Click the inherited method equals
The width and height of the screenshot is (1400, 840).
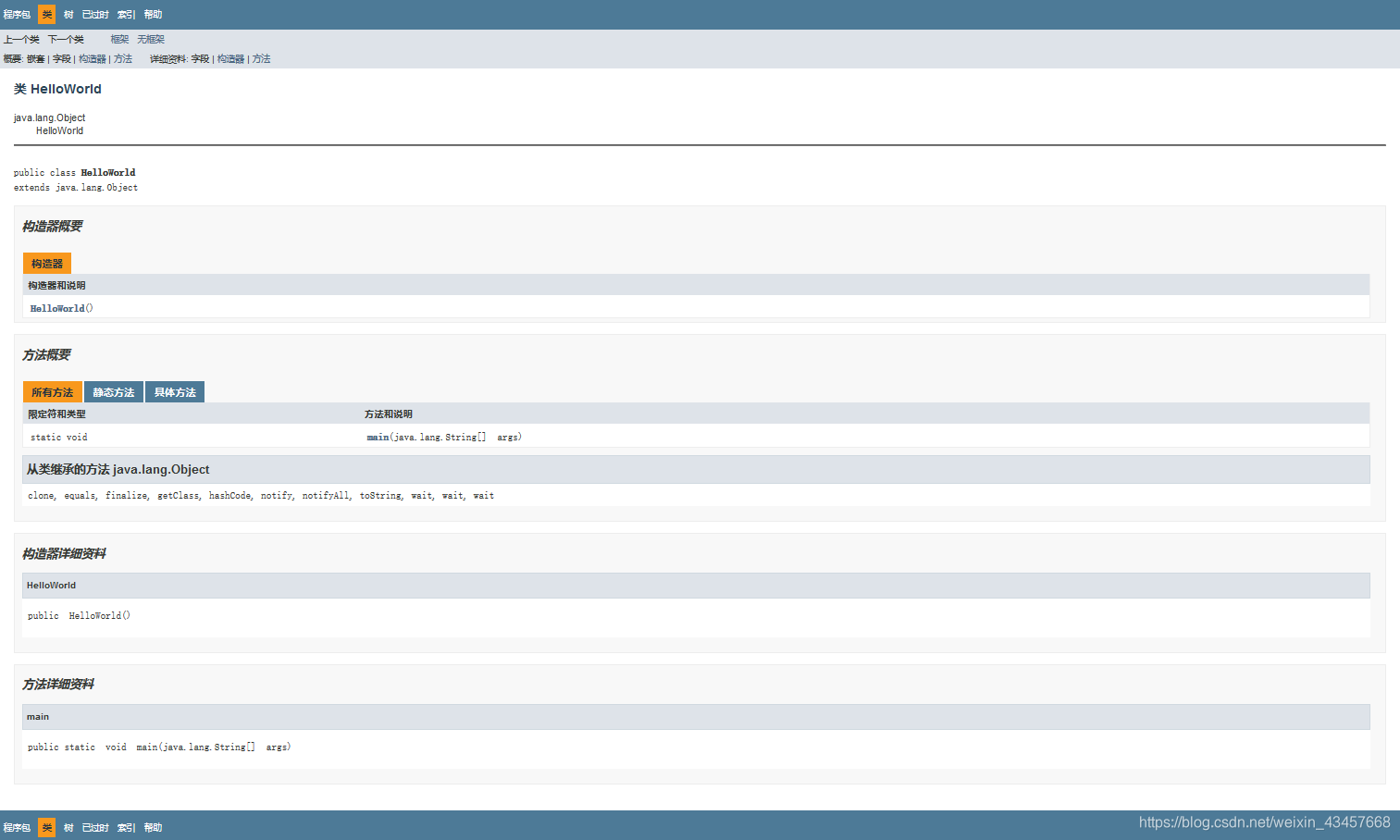click(x=80, y=496)
